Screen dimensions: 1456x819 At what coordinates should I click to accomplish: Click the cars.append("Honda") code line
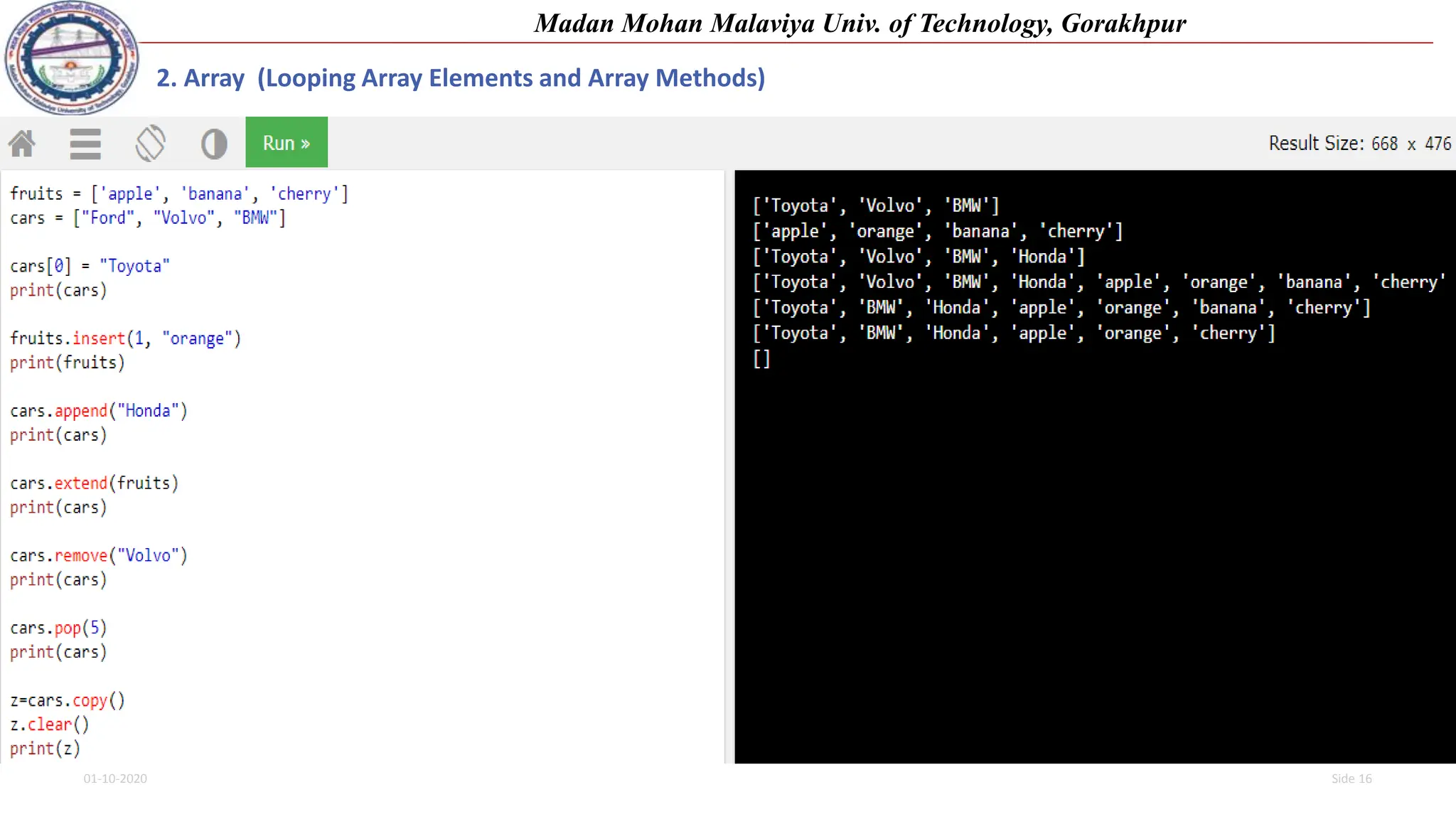[x=99, y=411]
